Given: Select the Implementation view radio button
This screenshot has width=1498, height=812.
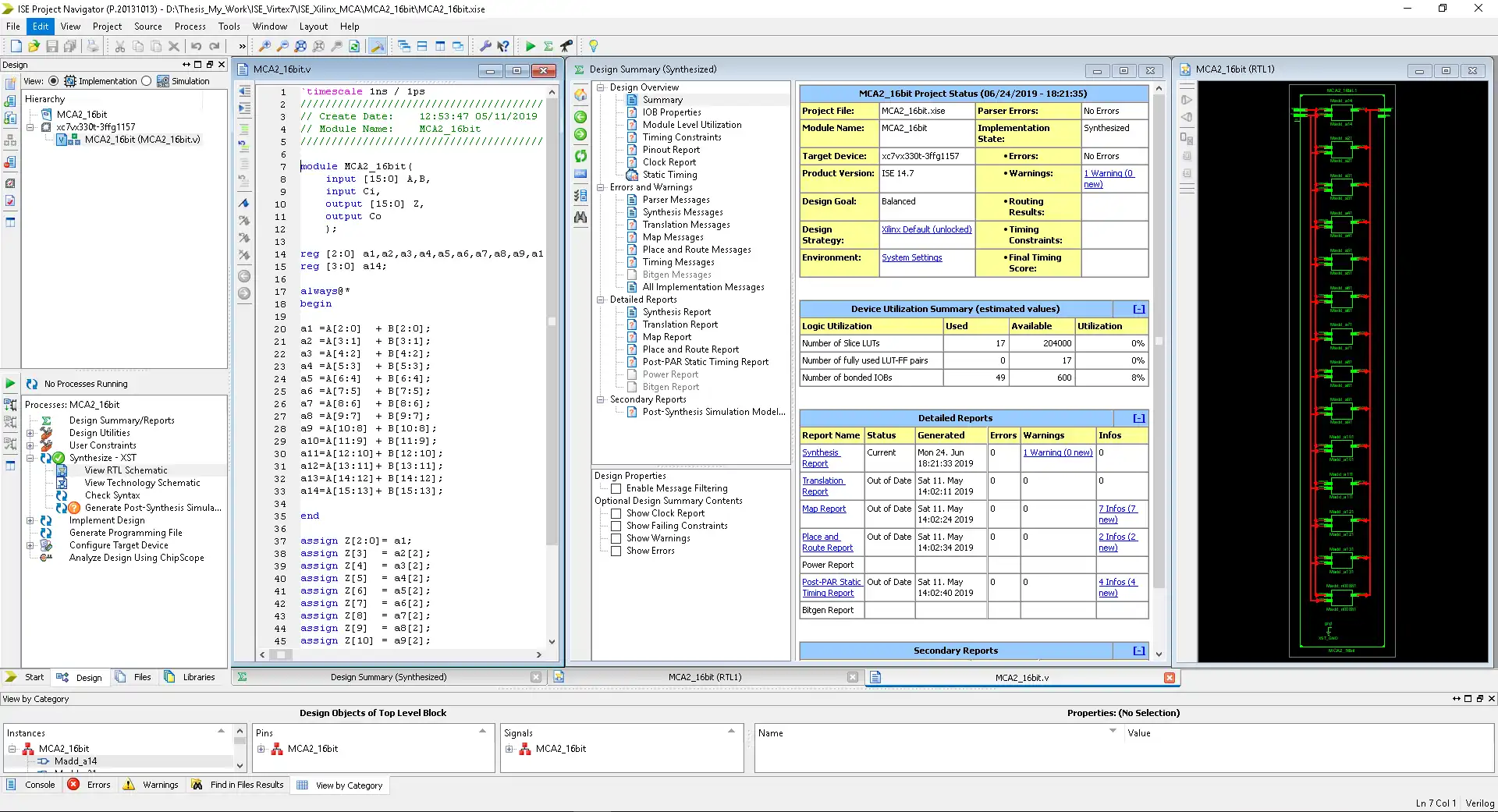Looking at the screenshot, I should 54,81.
